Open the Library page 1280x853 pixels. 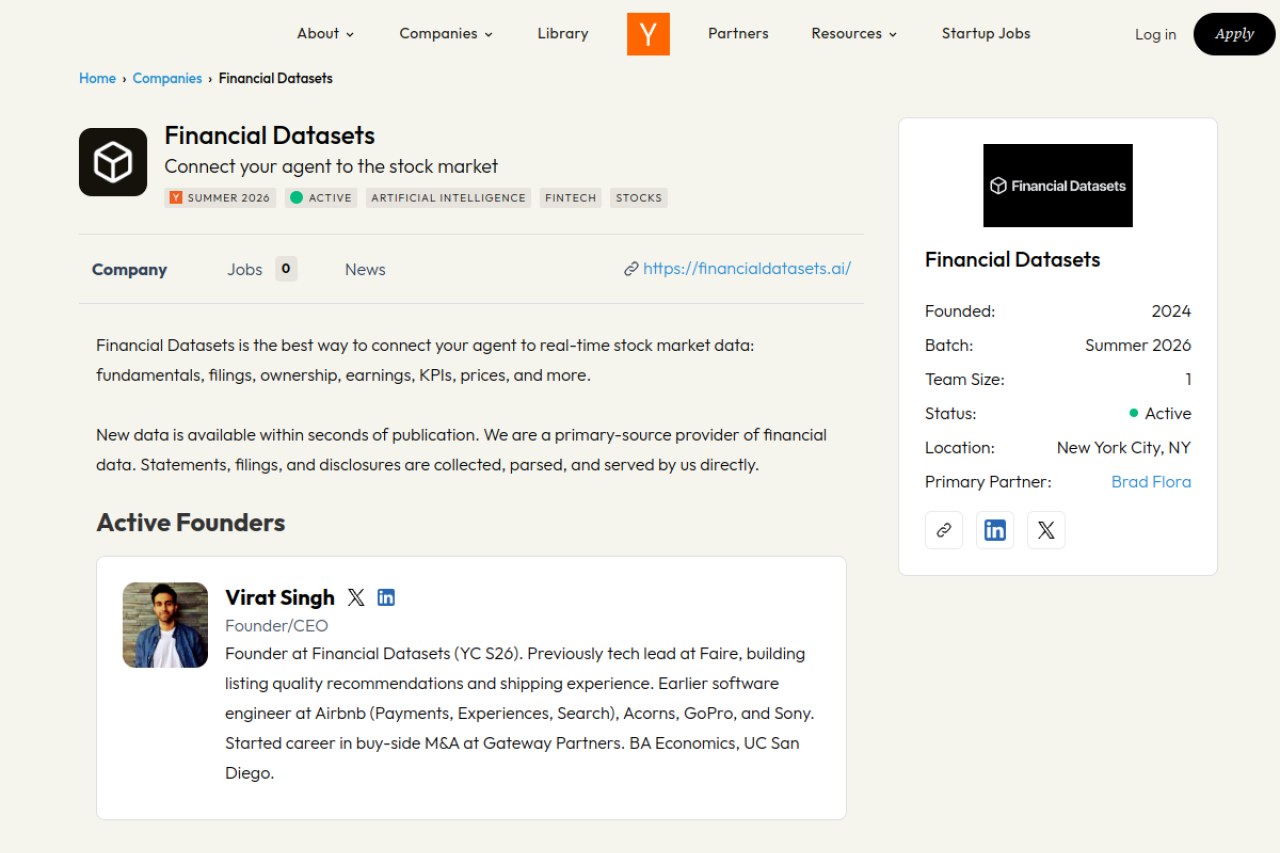(563, 33)
